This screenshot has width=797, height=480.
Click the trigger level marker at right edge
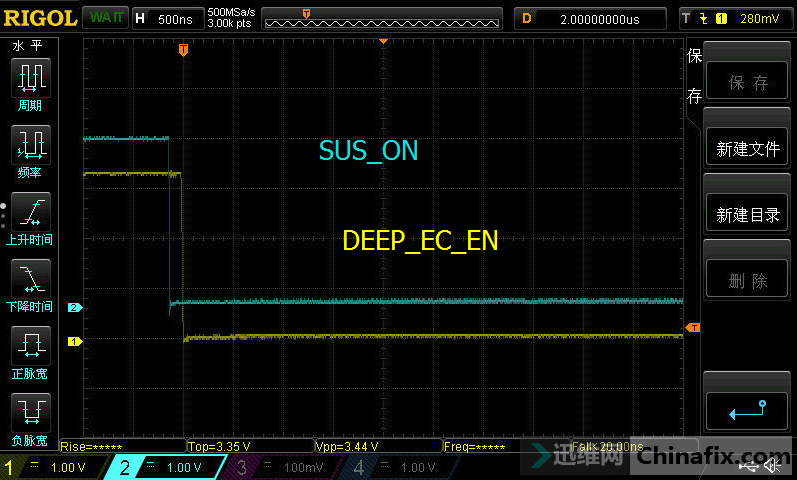(693, 327)
